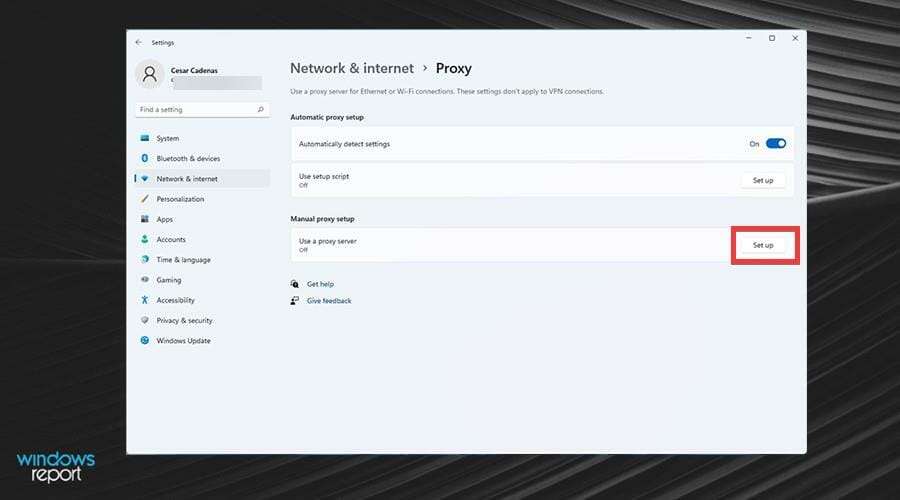Turn off Automatically detect settings toggle
The image size is (900, 500).
pos(776,144)
